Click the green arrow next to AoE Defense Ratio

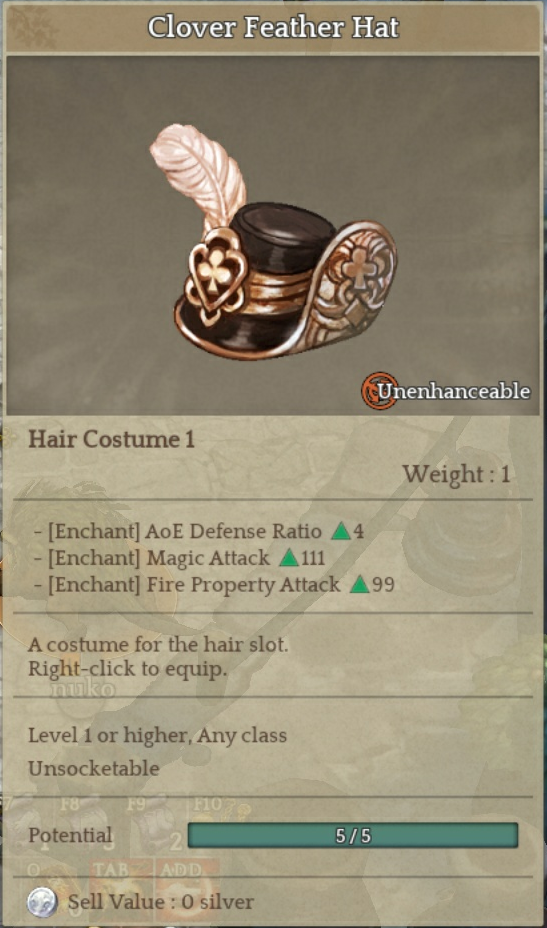pos(341,531)
